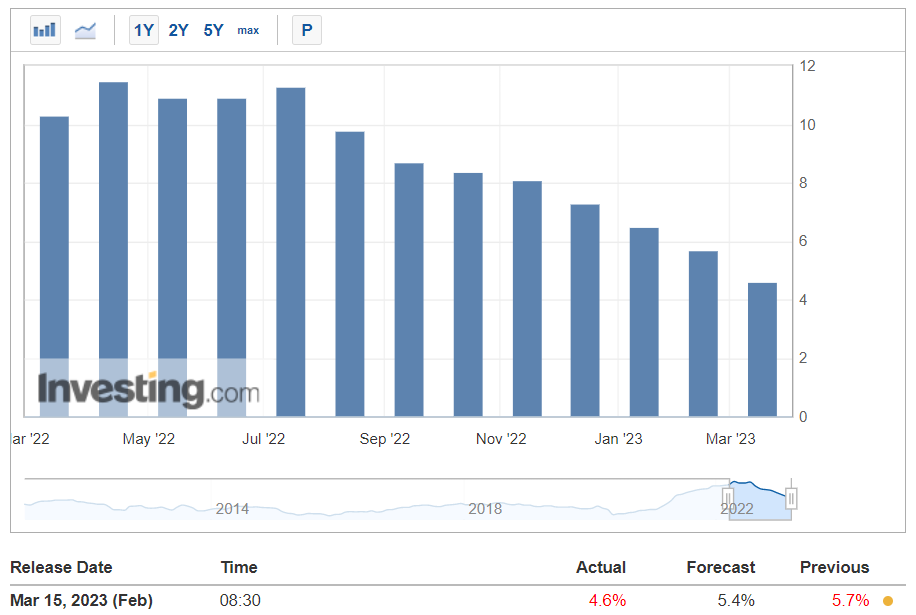916x615 pixels.
Task: Click the Forecast column header
Action: coord(720,567)
